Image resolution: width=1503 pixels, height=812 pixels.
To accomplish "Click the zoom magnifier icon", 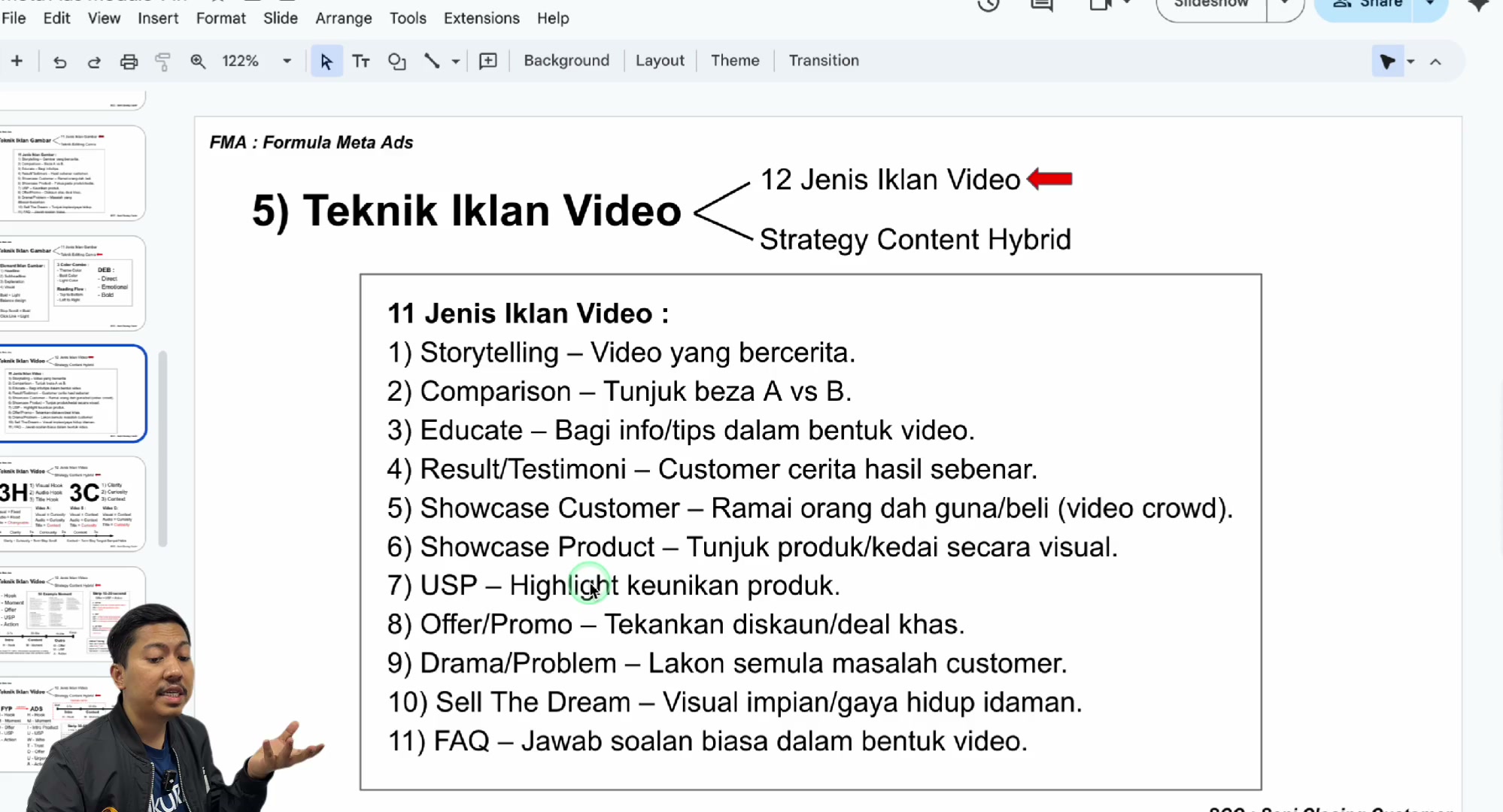I will (198, 62).
